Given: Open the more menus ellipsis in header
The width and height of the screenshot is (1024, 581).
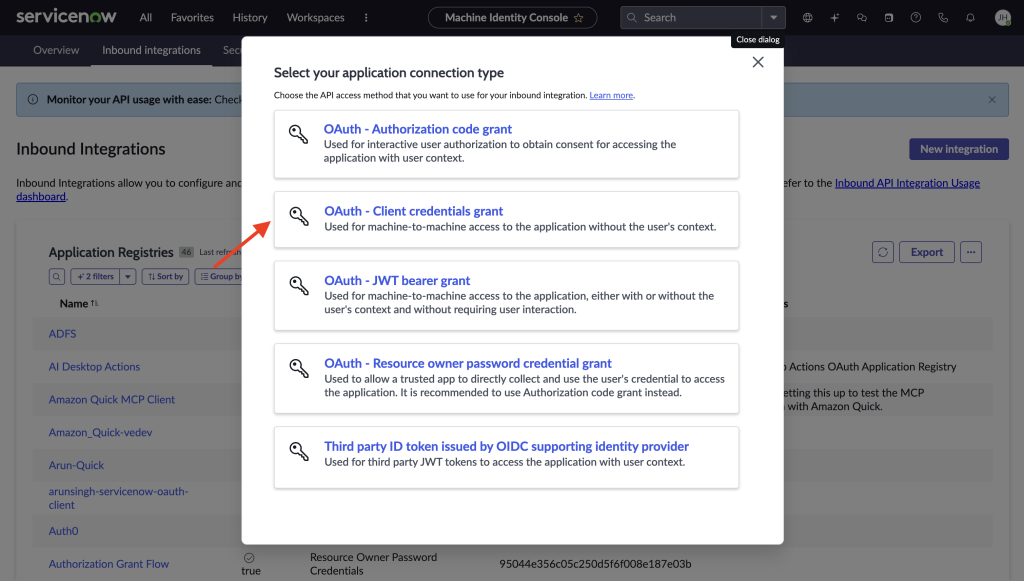Looking at the screenshot, I should click(x=366, y=18).
